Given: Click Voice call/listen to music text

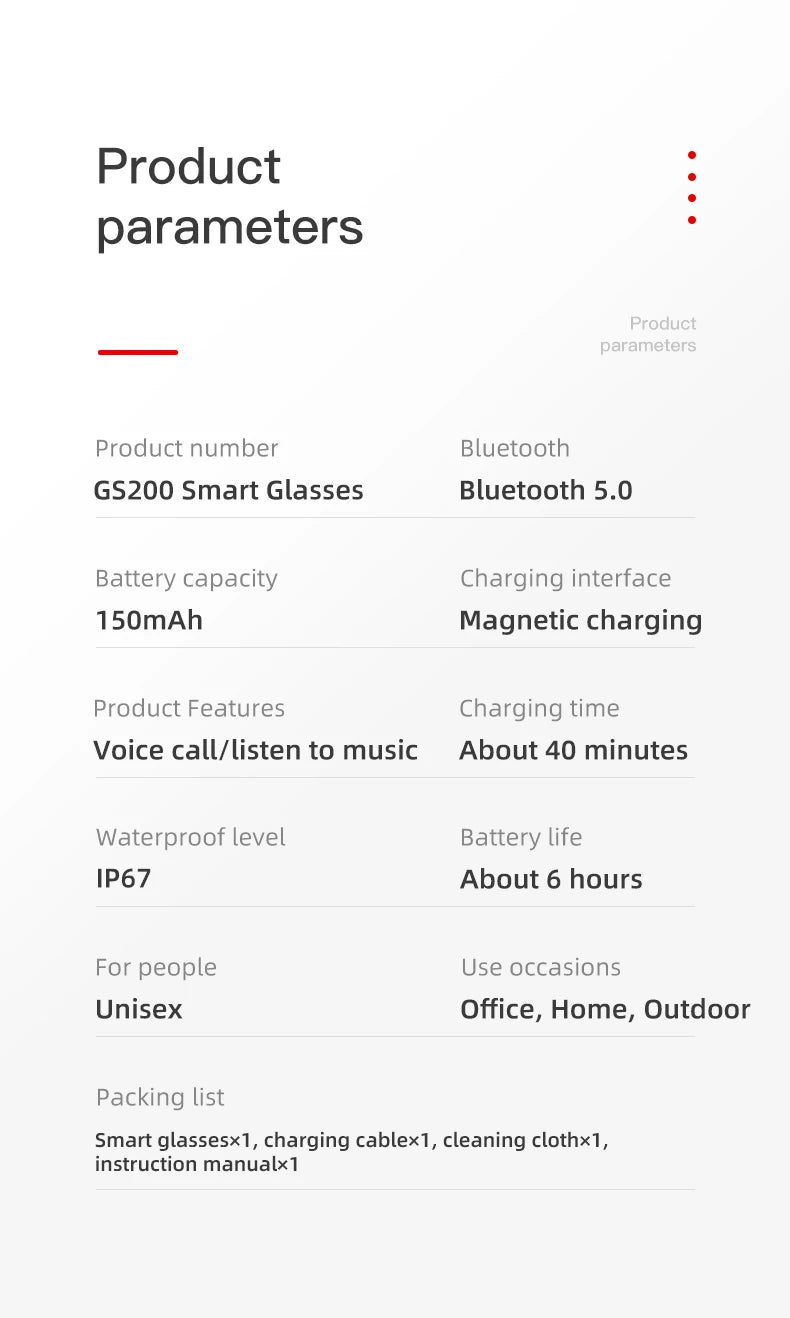Looking at the screenshot, I should click(x=256, y=750).
